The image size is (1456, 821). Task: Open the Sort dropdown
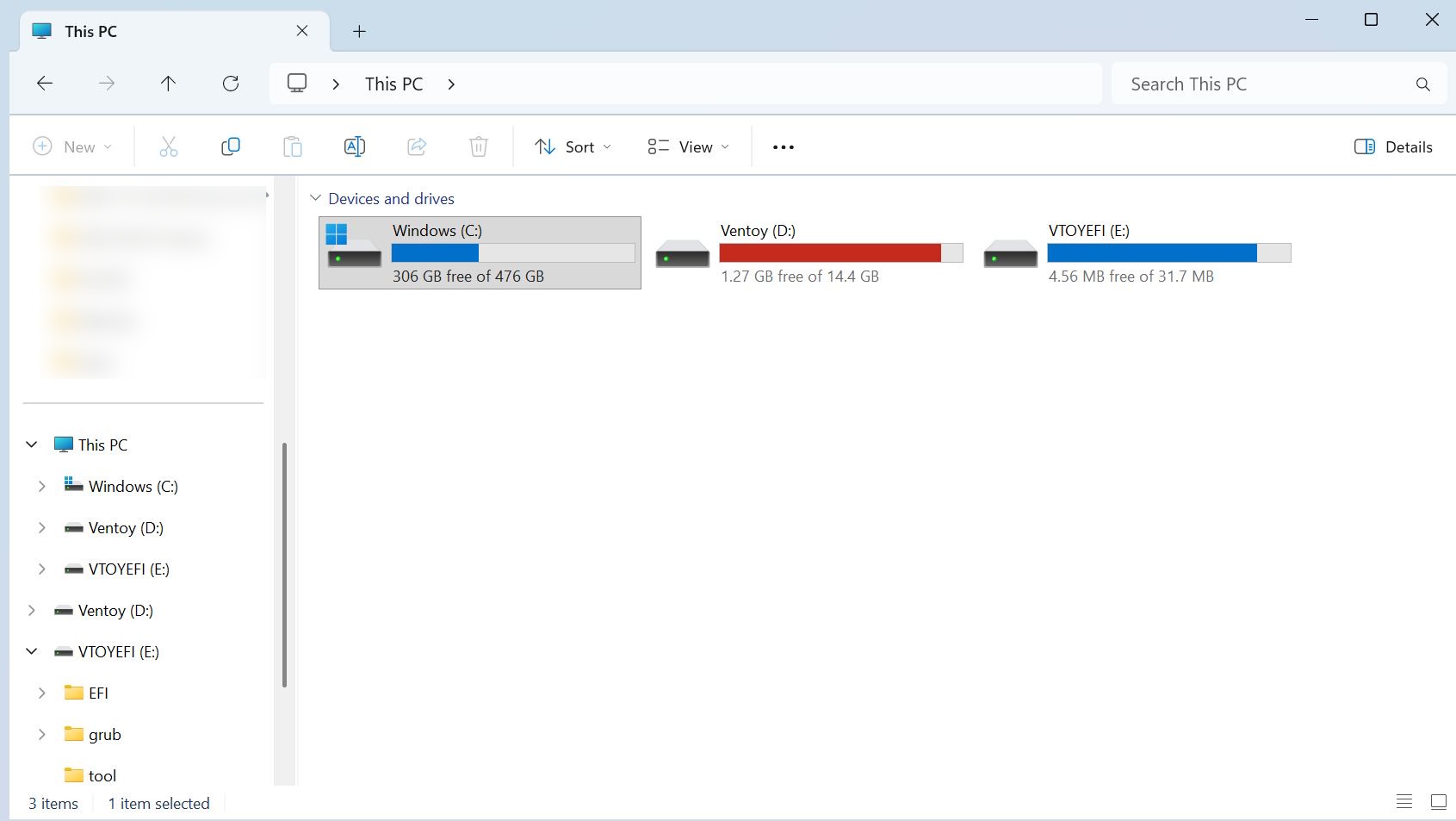click(x=573, y=147)
